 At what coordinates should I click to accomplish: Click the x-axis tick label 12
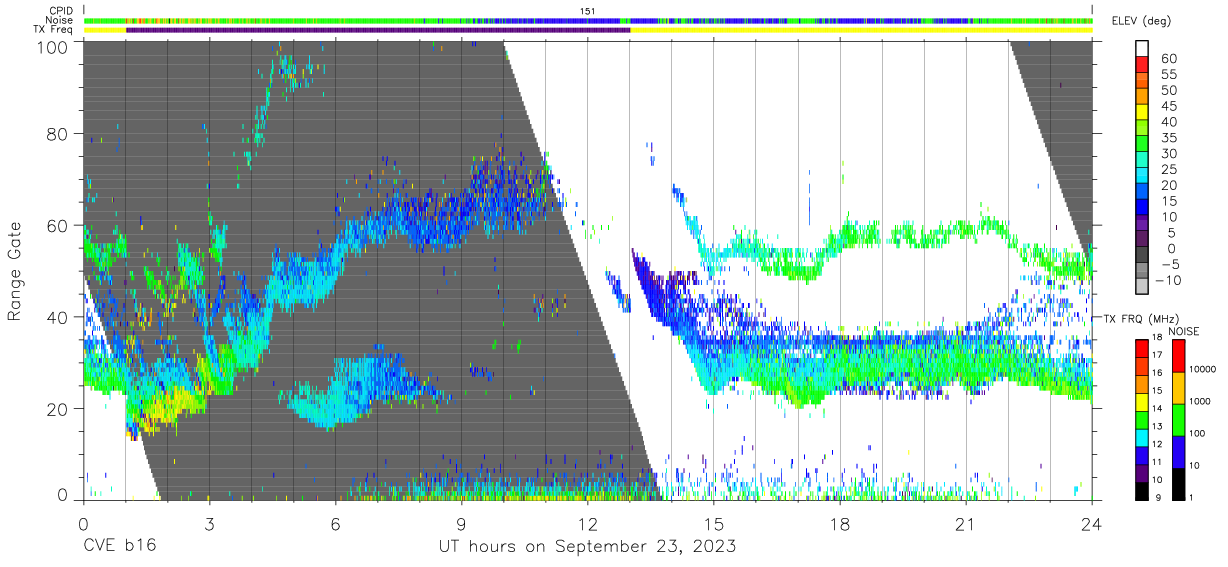point(587,523)
